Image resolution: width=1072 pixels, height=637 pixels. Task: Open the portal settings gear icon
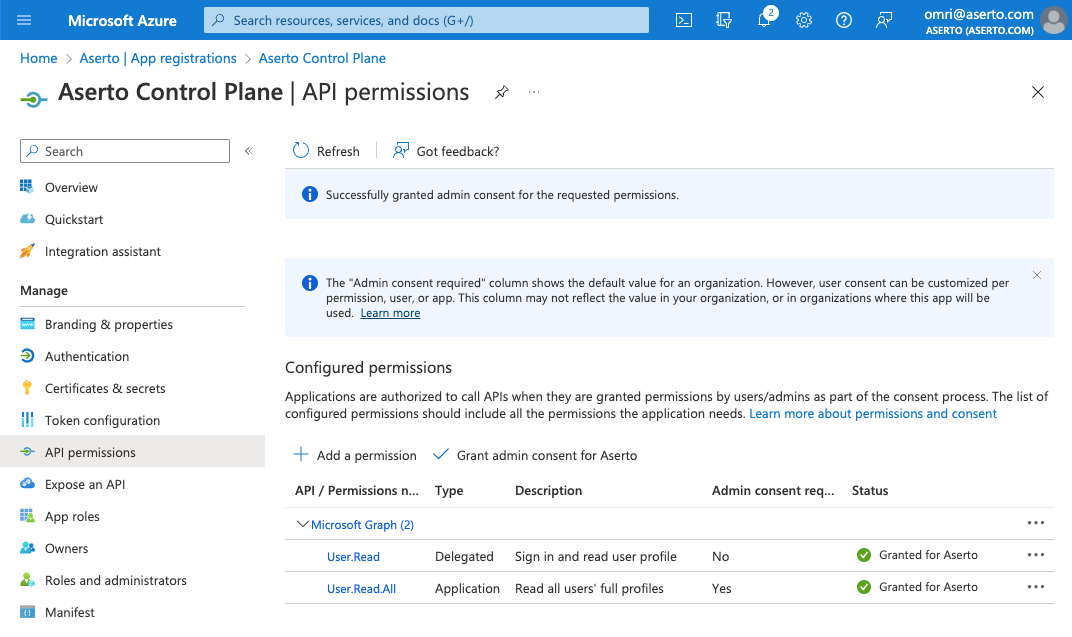[804, 20]
